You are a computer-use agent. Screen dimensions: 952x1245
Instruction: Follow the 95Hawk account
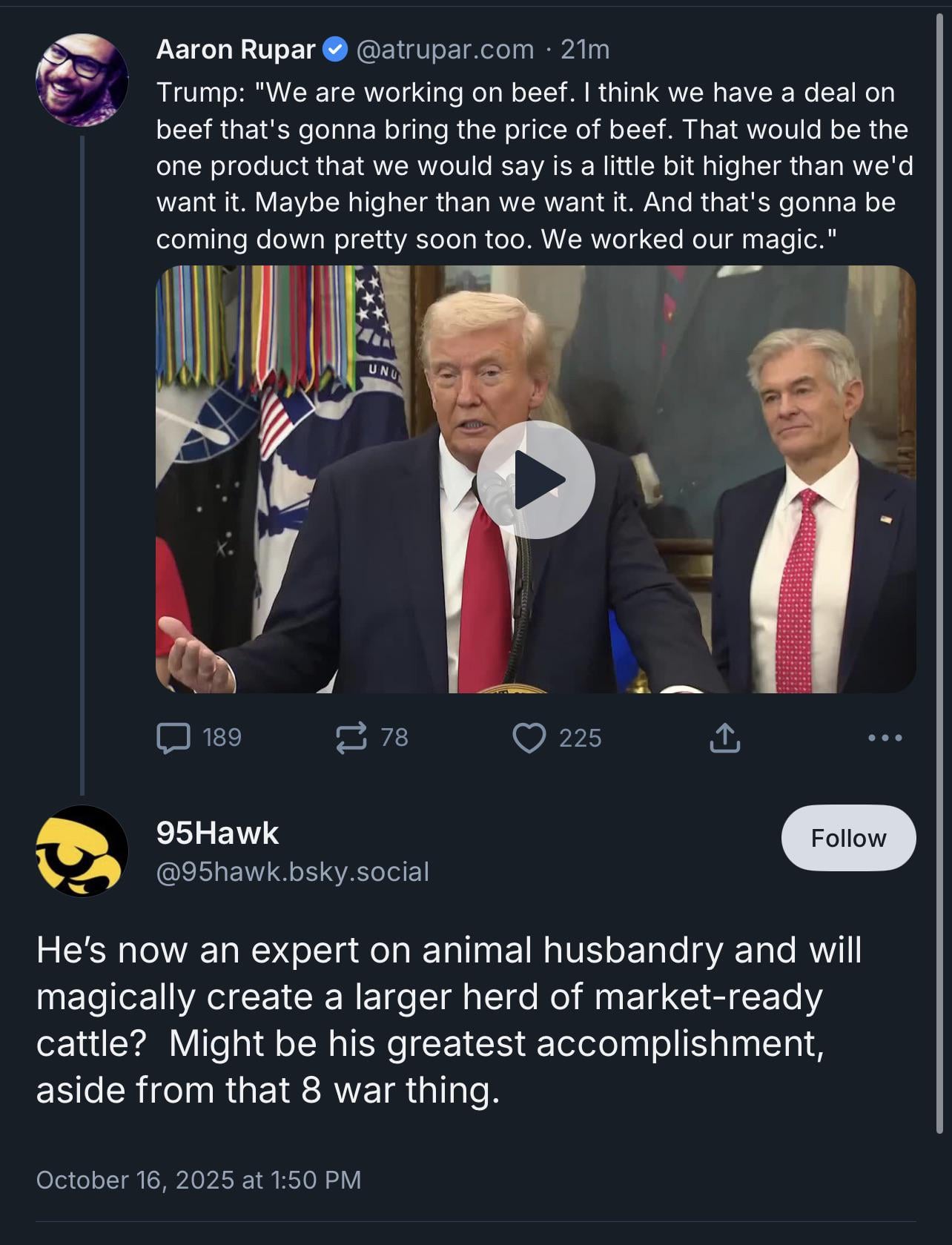[x=848, y=838]
